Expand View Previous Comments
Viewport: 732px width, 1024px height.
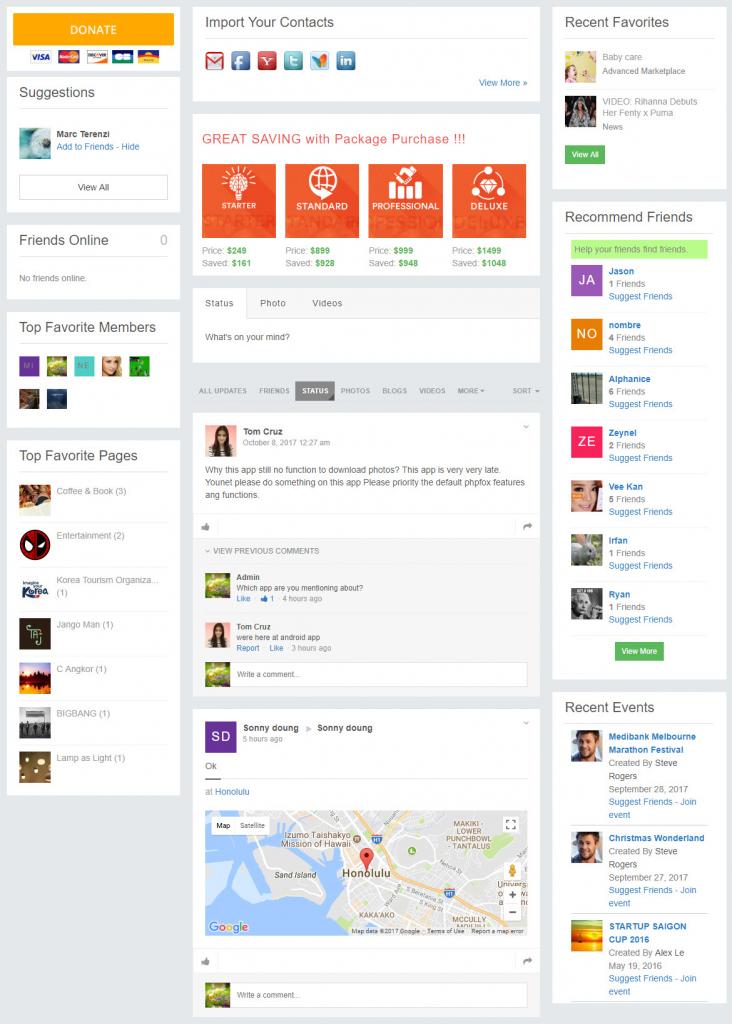coord(262,551)
